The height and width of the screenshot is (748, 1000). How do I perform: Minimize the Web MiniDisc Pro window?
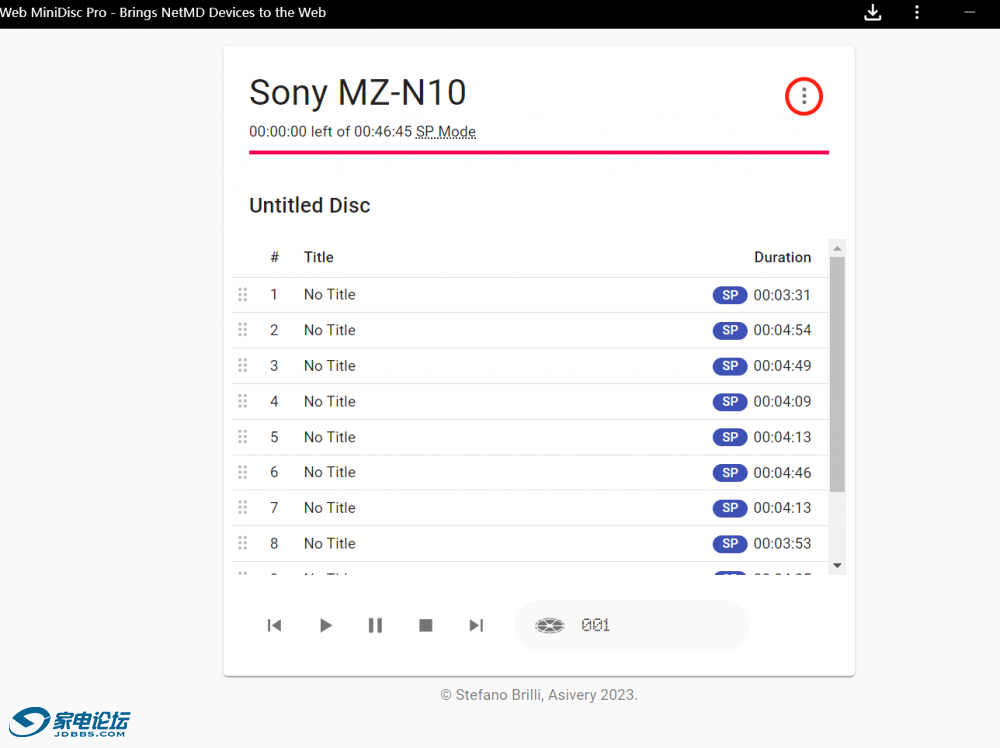(x=969, y=13)
